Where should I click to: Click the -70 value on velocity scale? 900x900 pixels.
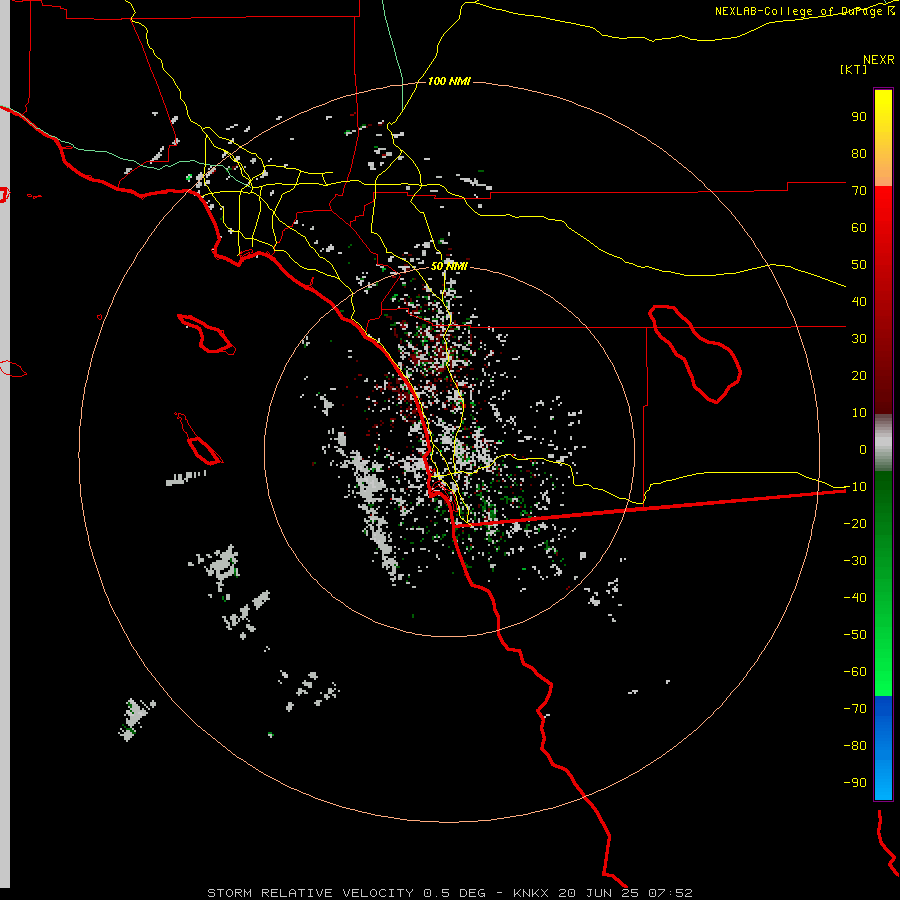855,709
